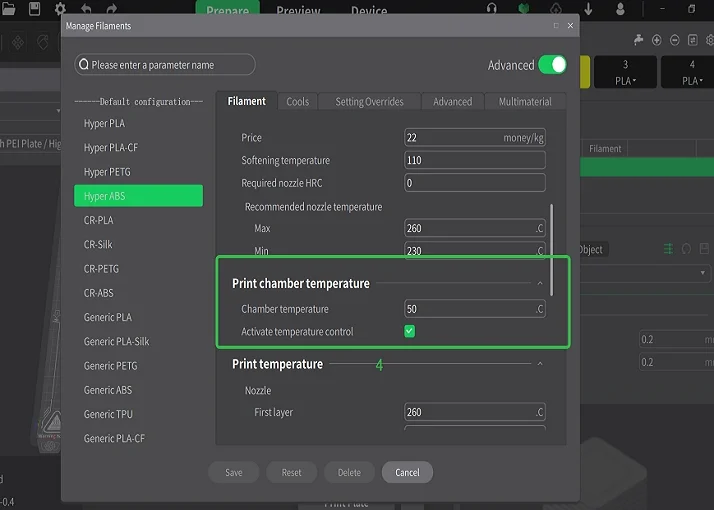Open the headset support icon
Viewport: 714px width, 510px height.
pos(491,8)
